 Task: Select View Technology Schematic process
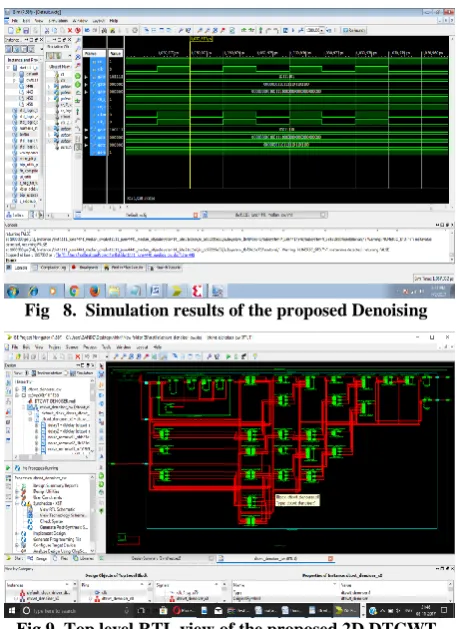tap(62, 515)
